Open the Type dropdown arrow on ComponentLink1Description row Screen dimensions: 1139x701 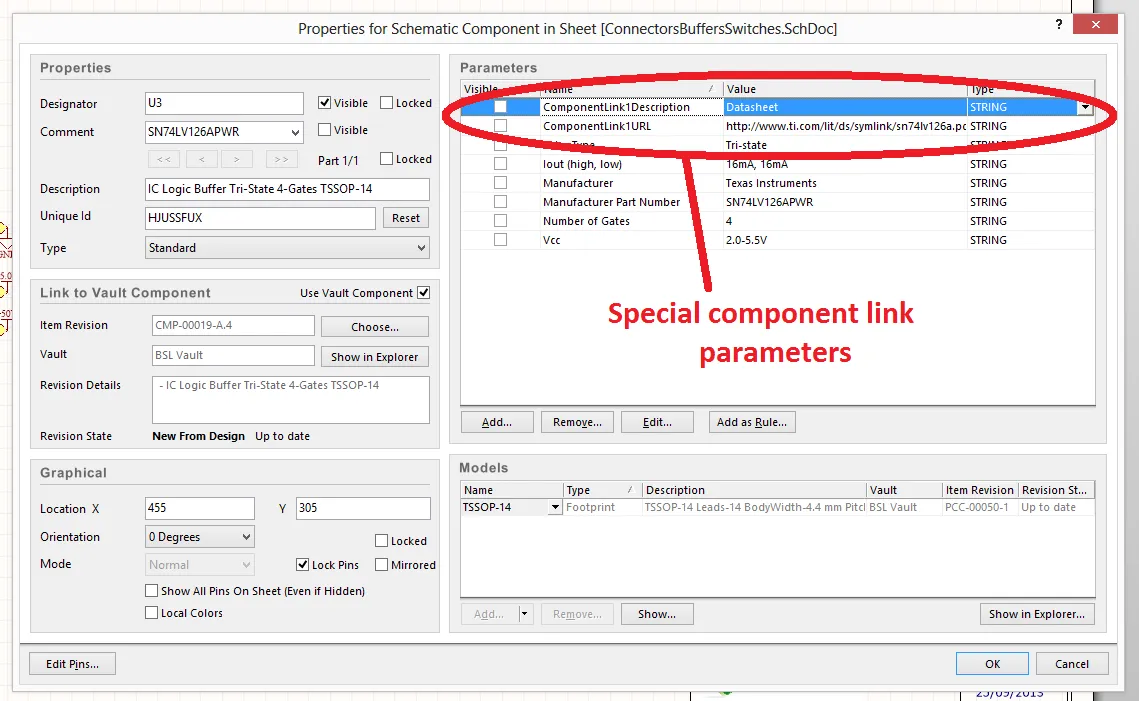click(1085, 107)
